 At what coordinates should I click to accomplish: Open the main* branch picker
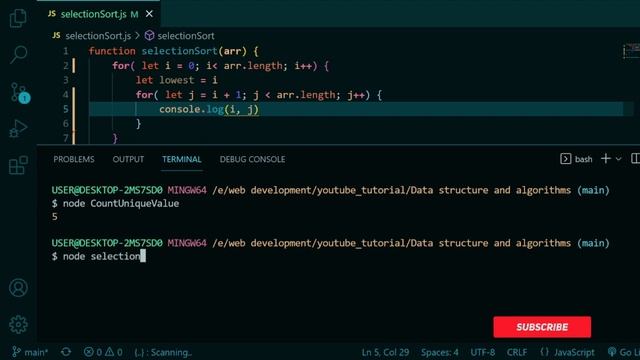30,352
